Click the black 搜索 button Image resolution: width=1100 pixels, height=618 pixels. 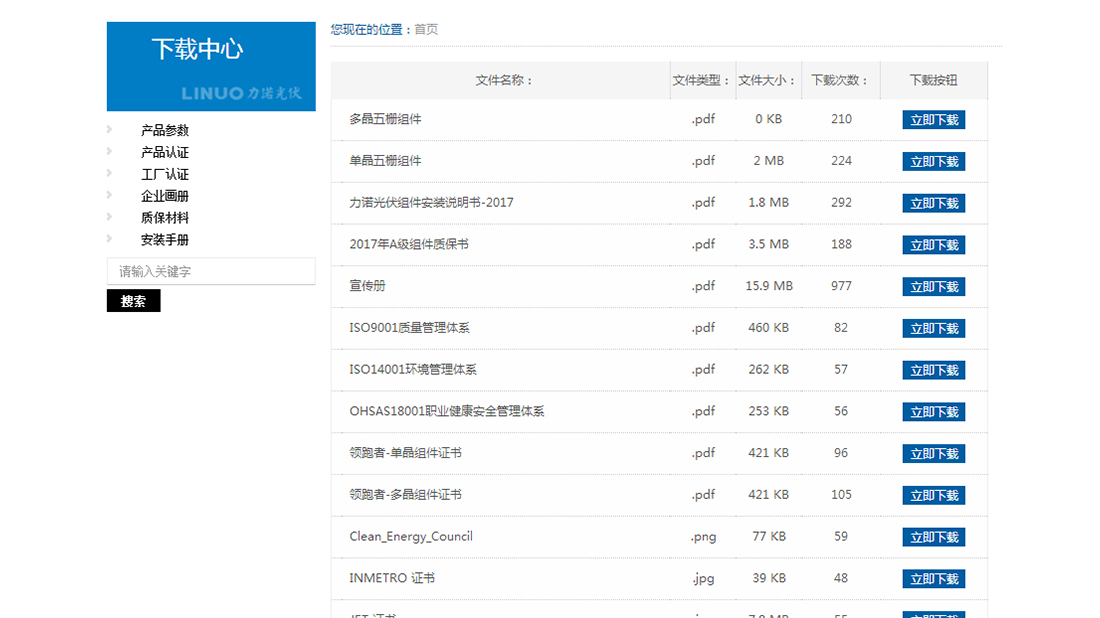(x=133, y=301)
